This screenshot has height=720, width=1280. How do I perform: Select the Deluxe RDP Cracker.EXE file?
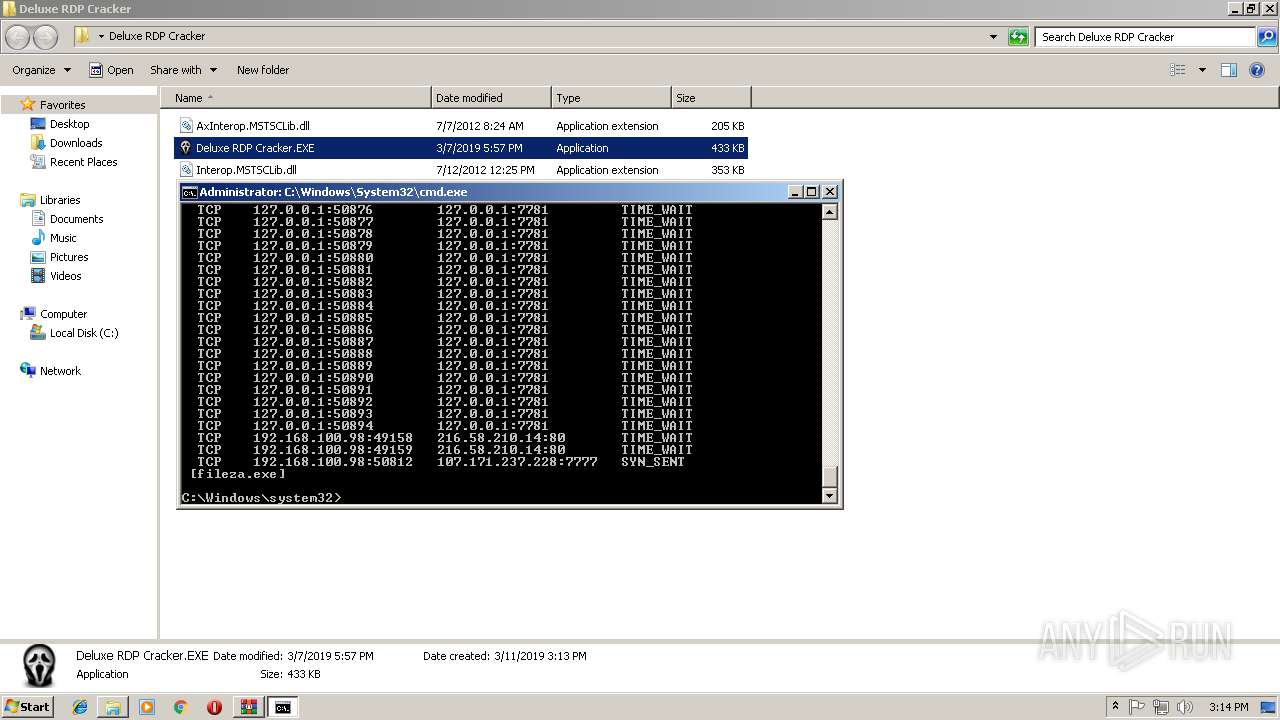[461, 148]
